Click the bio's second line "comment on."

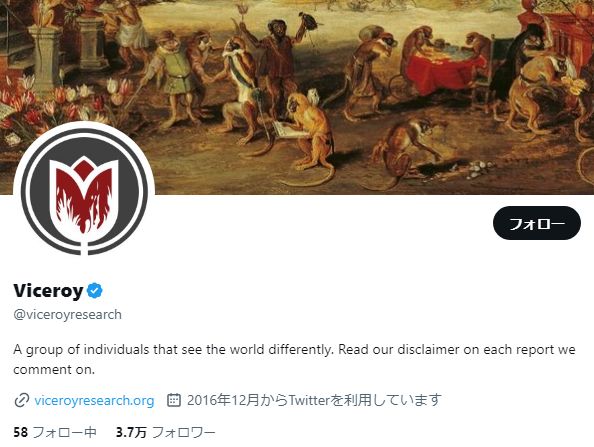(54, 369)
